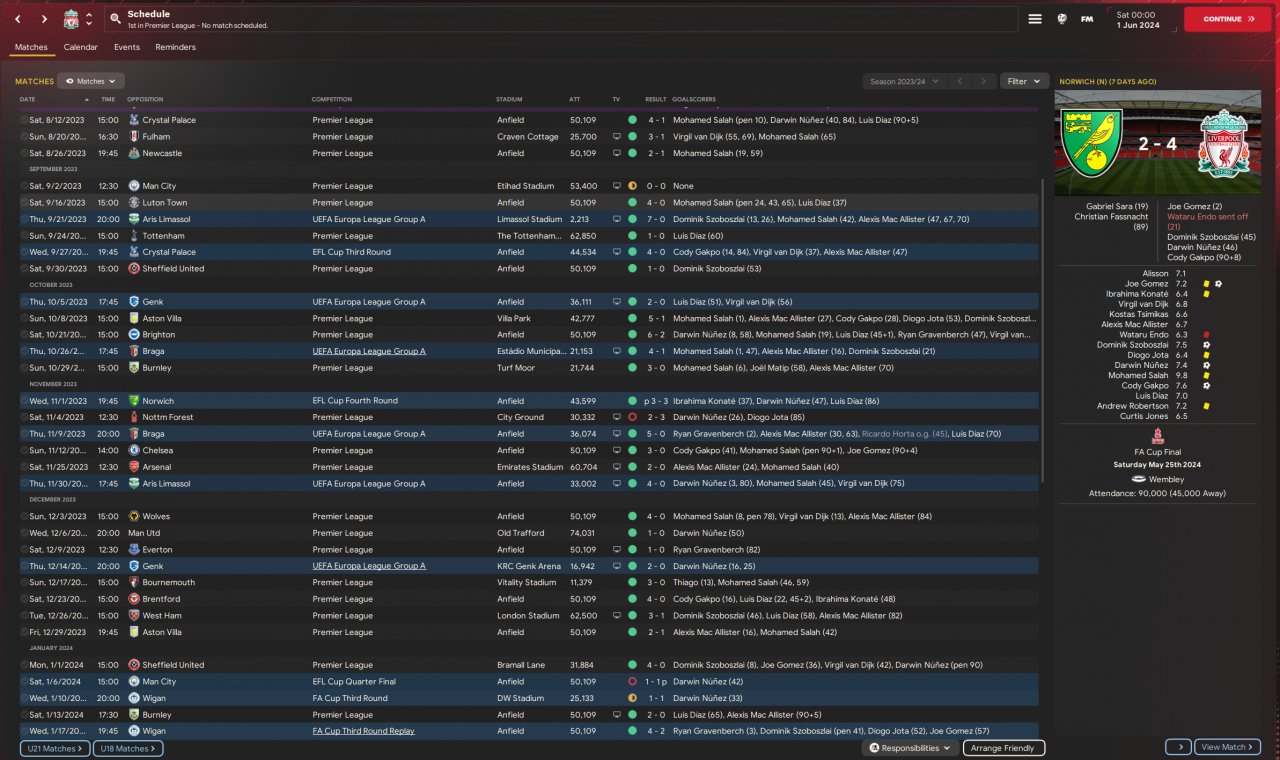Click the West Ham club badge icon

[133, 616]
